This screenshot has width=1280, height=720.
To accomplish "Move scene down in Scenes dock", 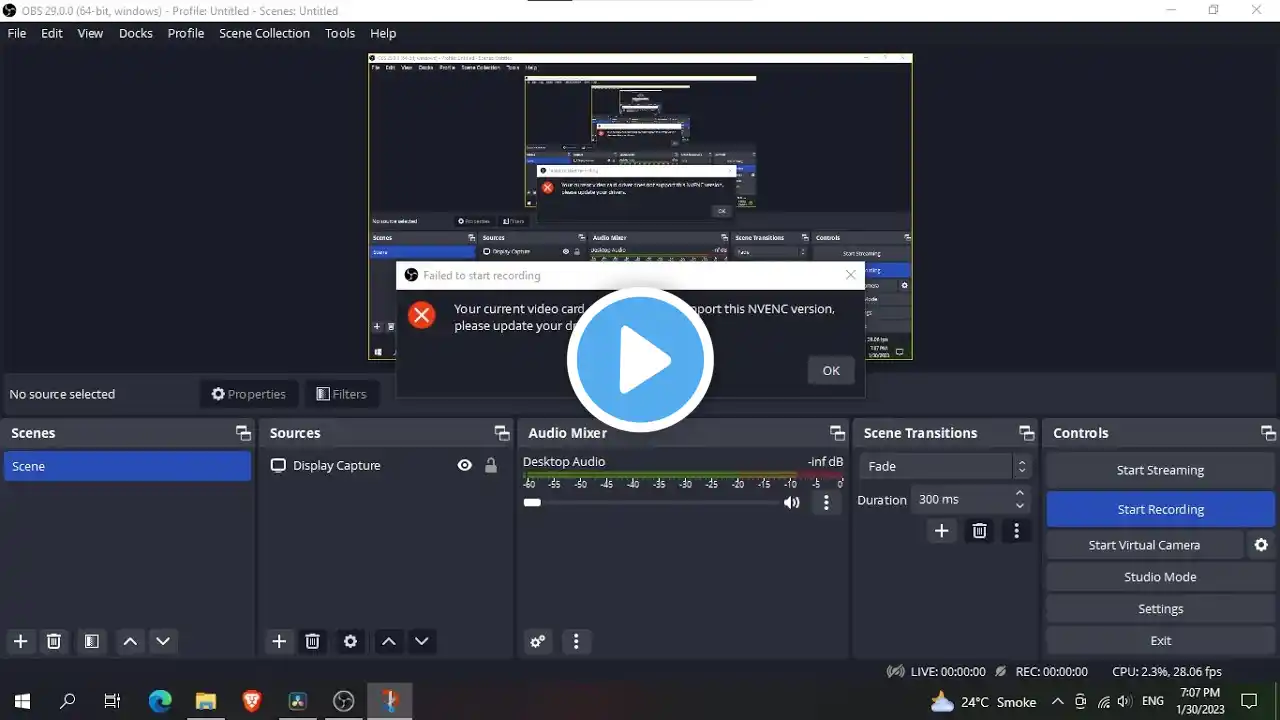I will [163, 641].
